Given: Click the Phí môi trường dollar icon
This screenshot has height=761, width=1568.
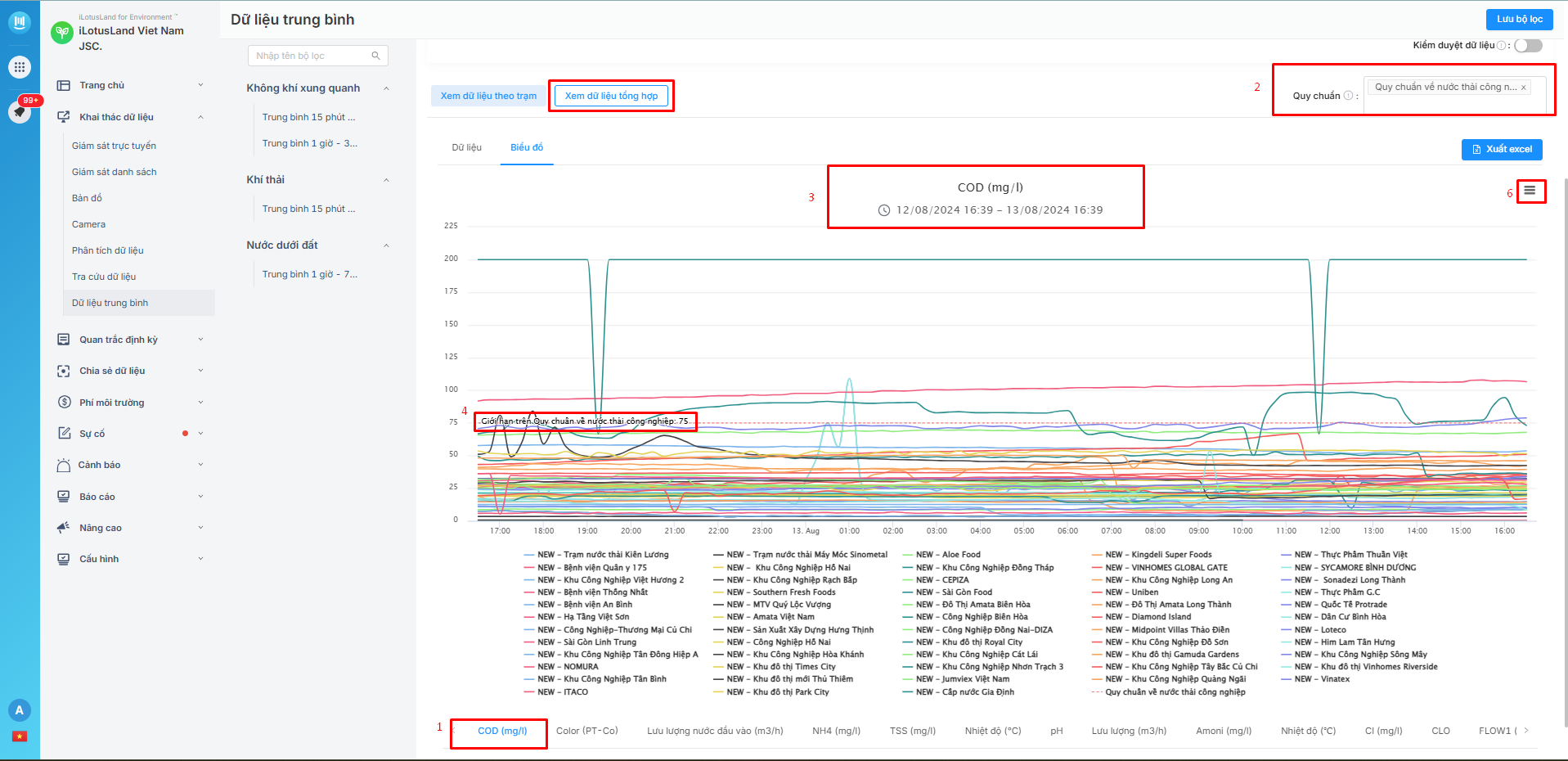Looking at the screenshot, I should tap(63, 403).
